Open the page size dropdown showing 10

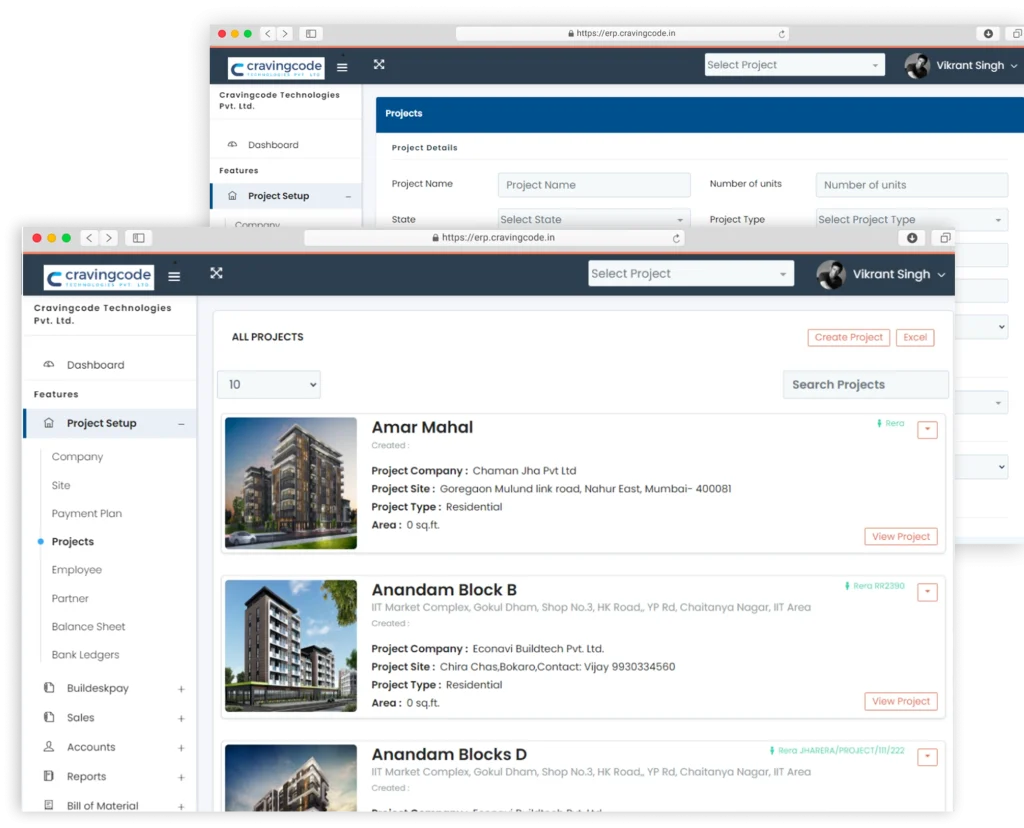point(268,384)
